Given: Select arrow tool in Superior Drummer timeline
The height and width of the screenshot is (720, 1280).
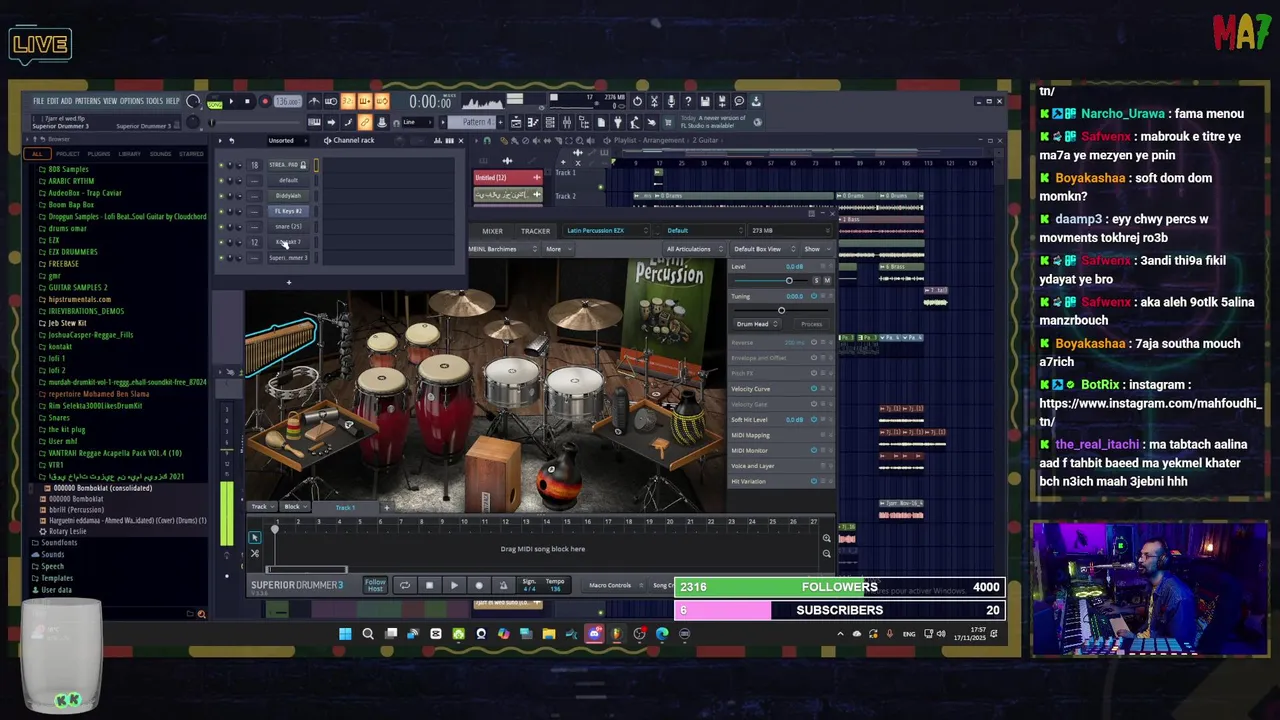Looking at the screenshot, I should (x=254, y=537).
